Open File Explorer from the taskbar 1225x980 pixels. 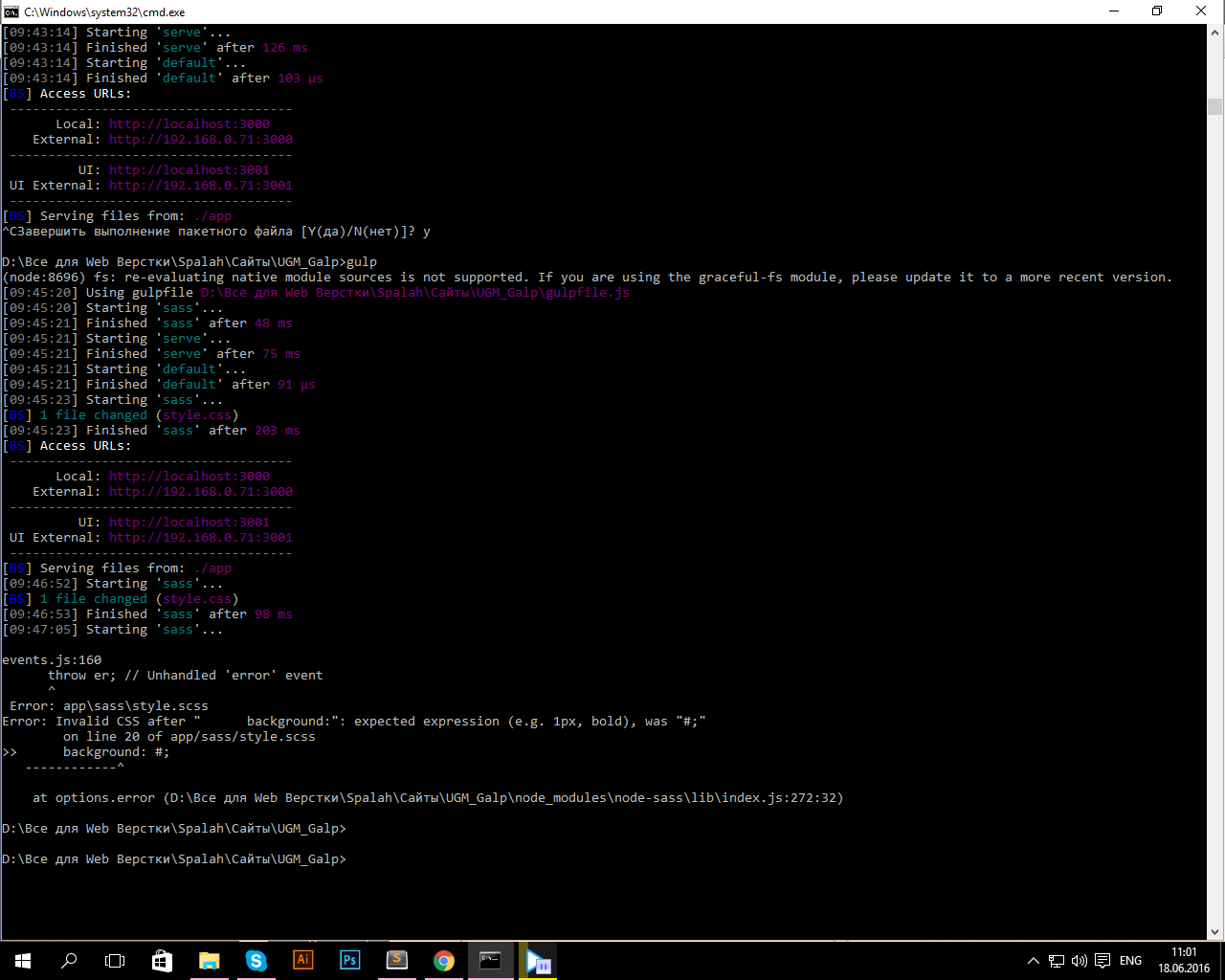tap(209, 961)
